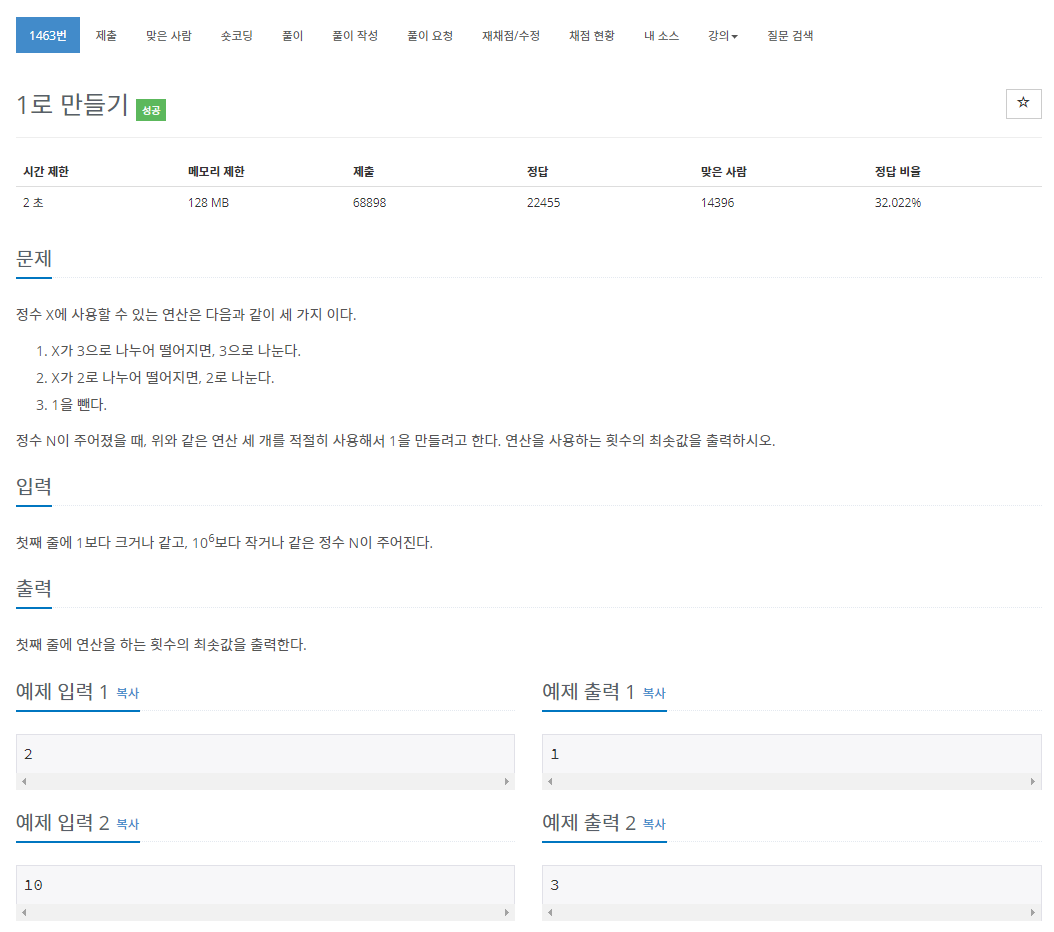
Task: Open the 맞은 사람 tab
Action: (169, 36)
